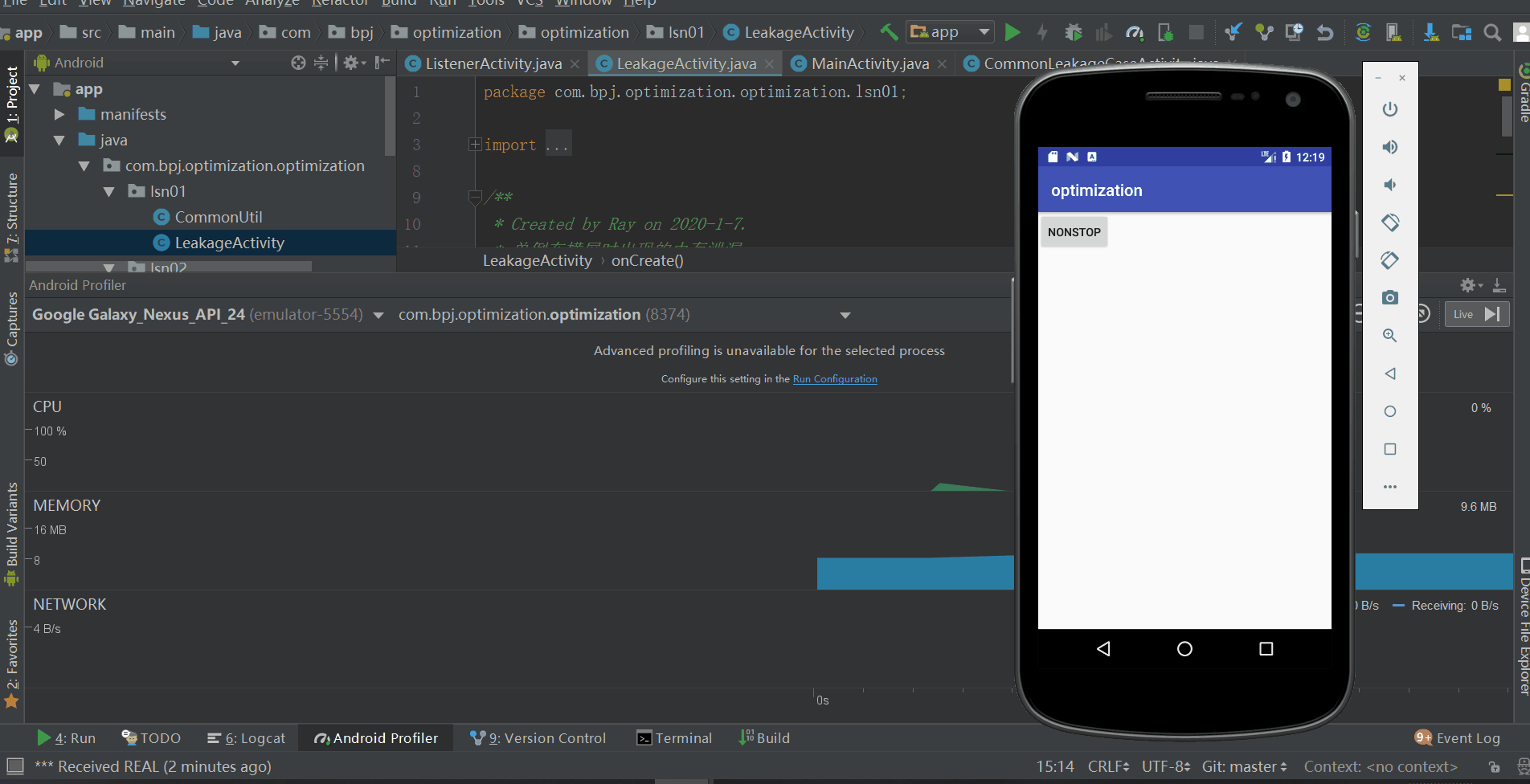Toggle the Favorites side tool window
This screenshot has height=784, width=1530.
pyautogui.click(x=11, y=663)
